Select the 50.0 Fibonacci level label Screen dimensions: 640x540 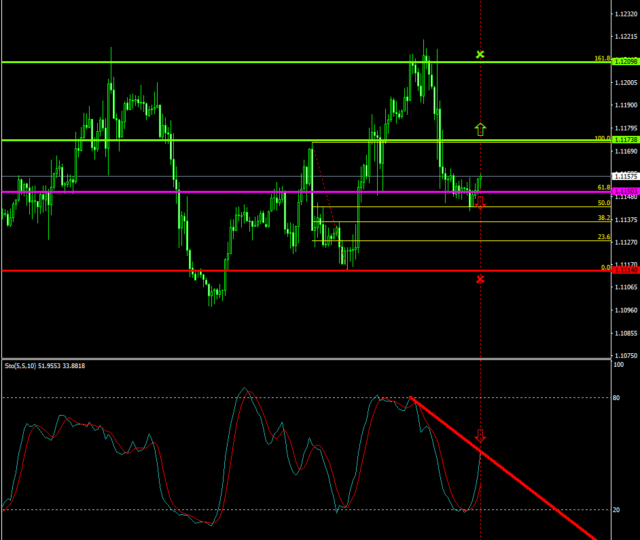(604, 203)
